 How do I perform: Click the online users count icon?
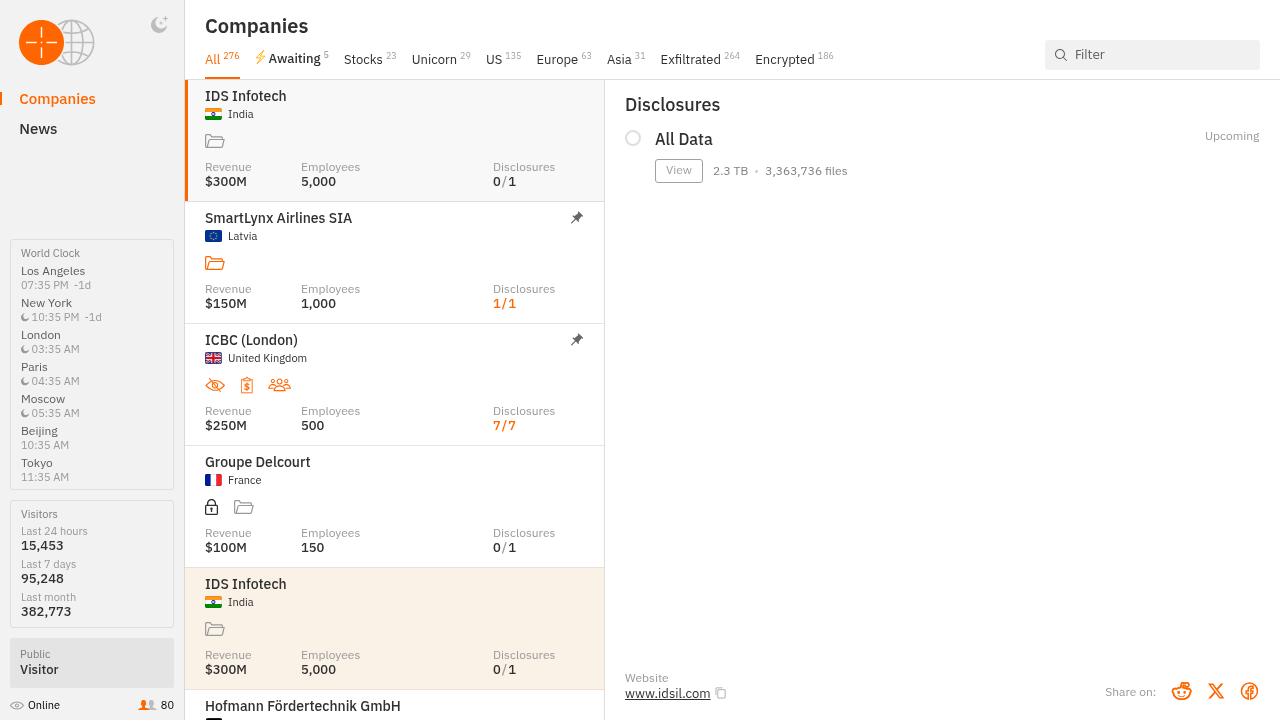[147, 705]
